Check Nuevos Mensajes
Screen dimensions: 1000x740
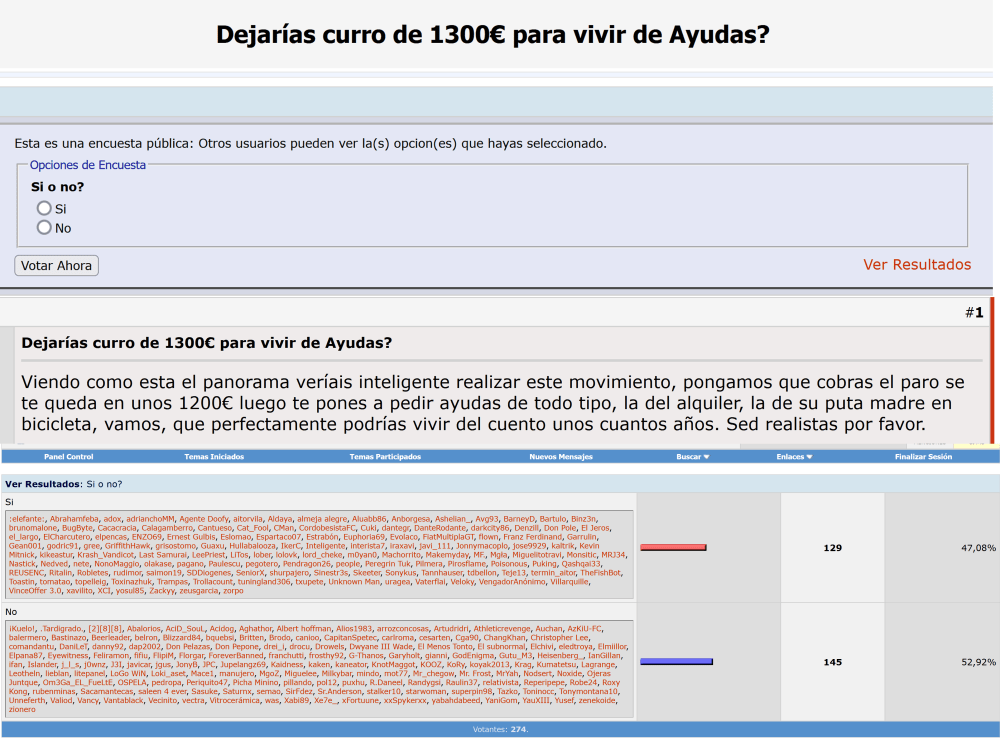[x=561, y=457]
